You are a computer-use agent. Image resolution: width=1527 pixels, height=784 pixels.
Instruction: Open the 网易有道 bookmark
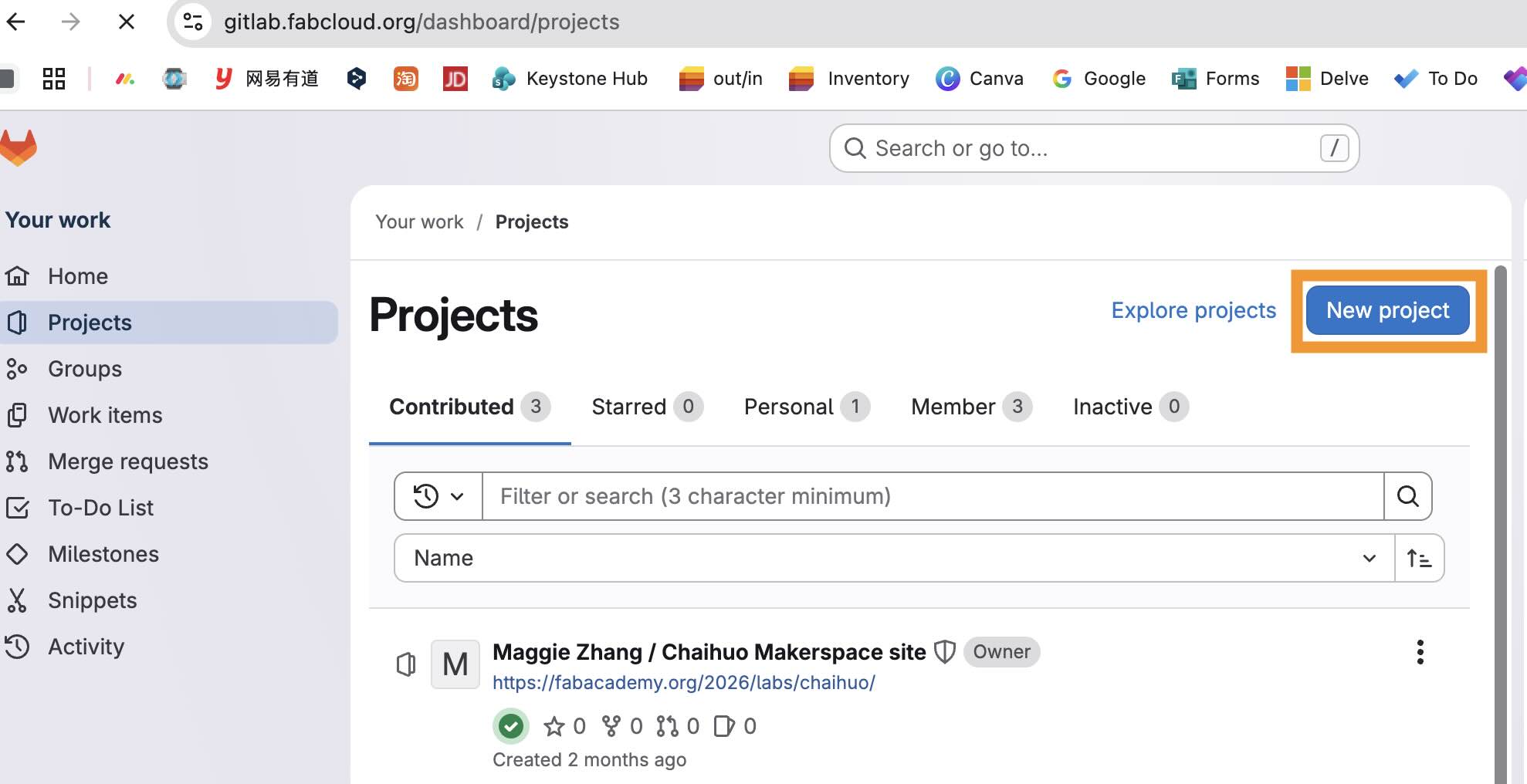point(267,79)
